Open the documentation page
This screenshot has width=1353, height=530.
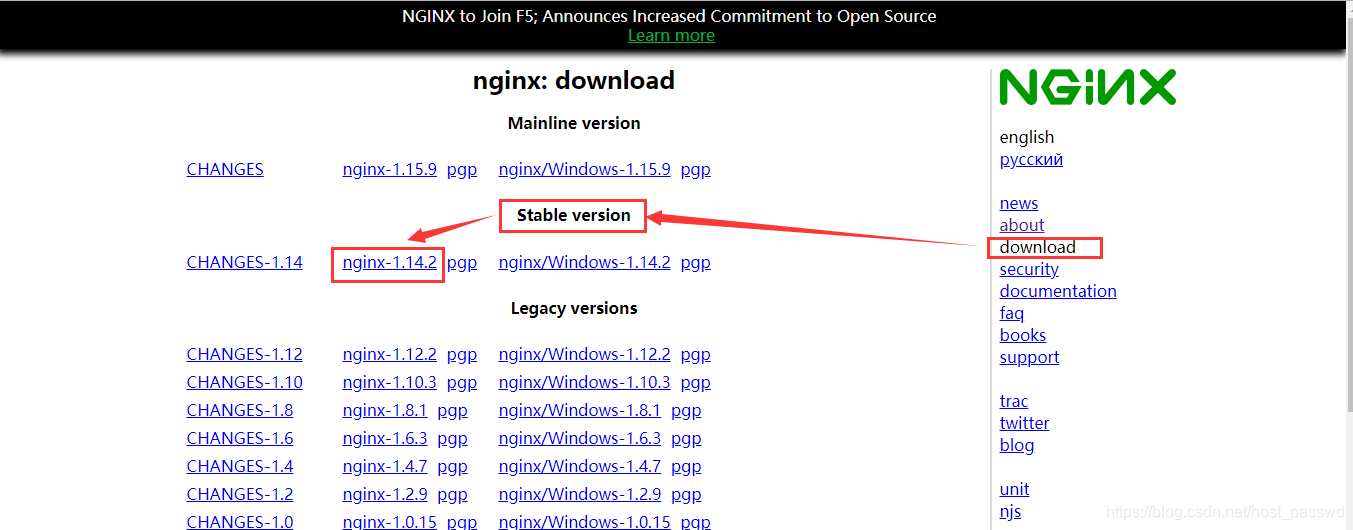coord(1058,291)
